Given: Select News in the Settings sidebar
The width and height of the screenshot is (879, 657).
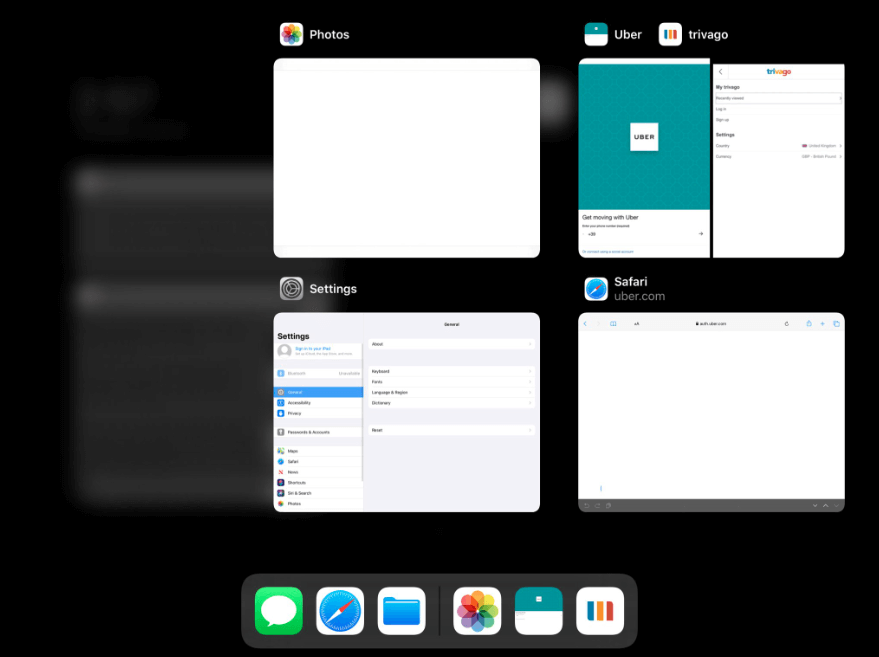Looking at the screenshot, I should [318, 472].
